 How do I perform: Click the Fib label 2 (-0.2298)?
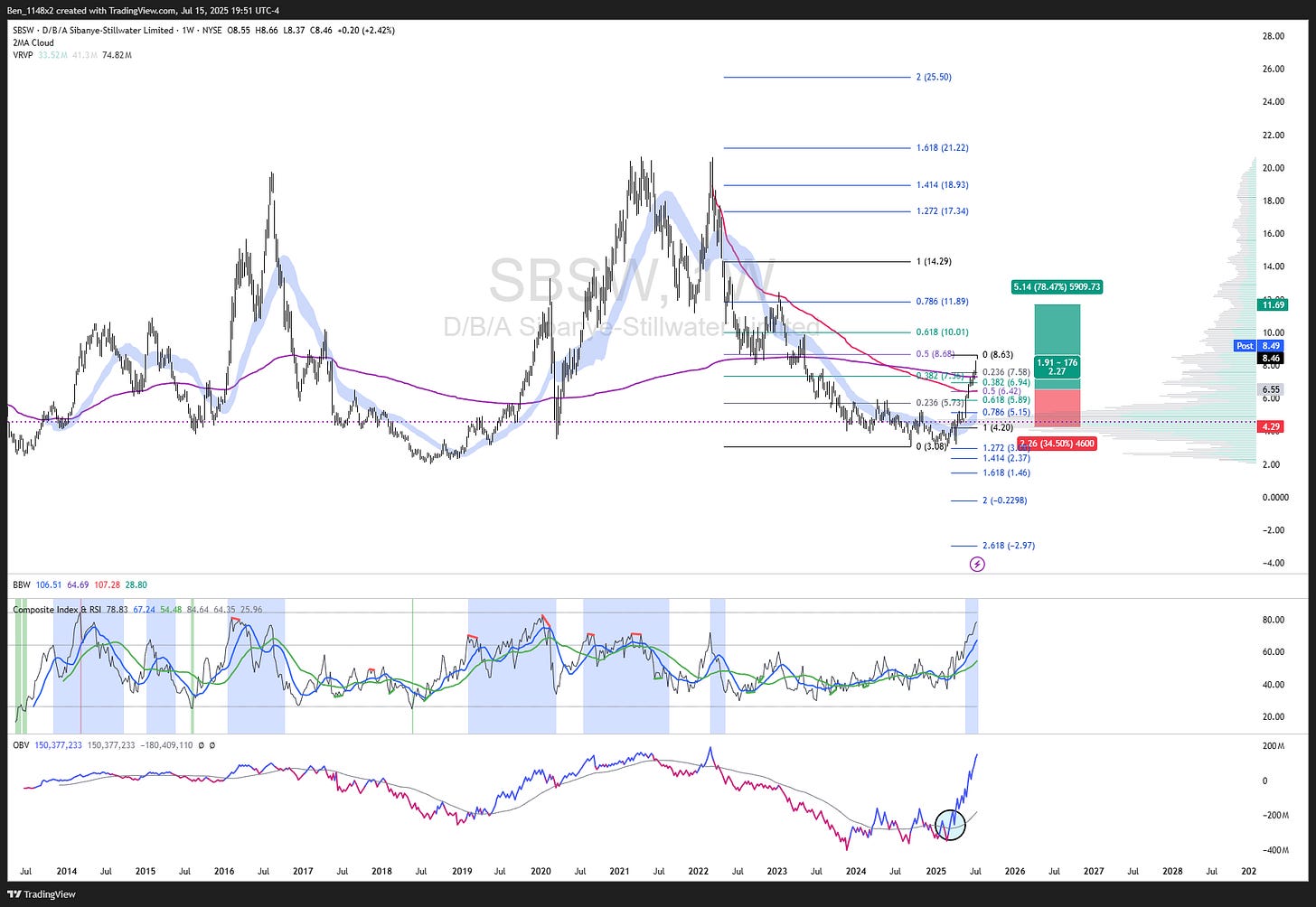coord(1004,500)
